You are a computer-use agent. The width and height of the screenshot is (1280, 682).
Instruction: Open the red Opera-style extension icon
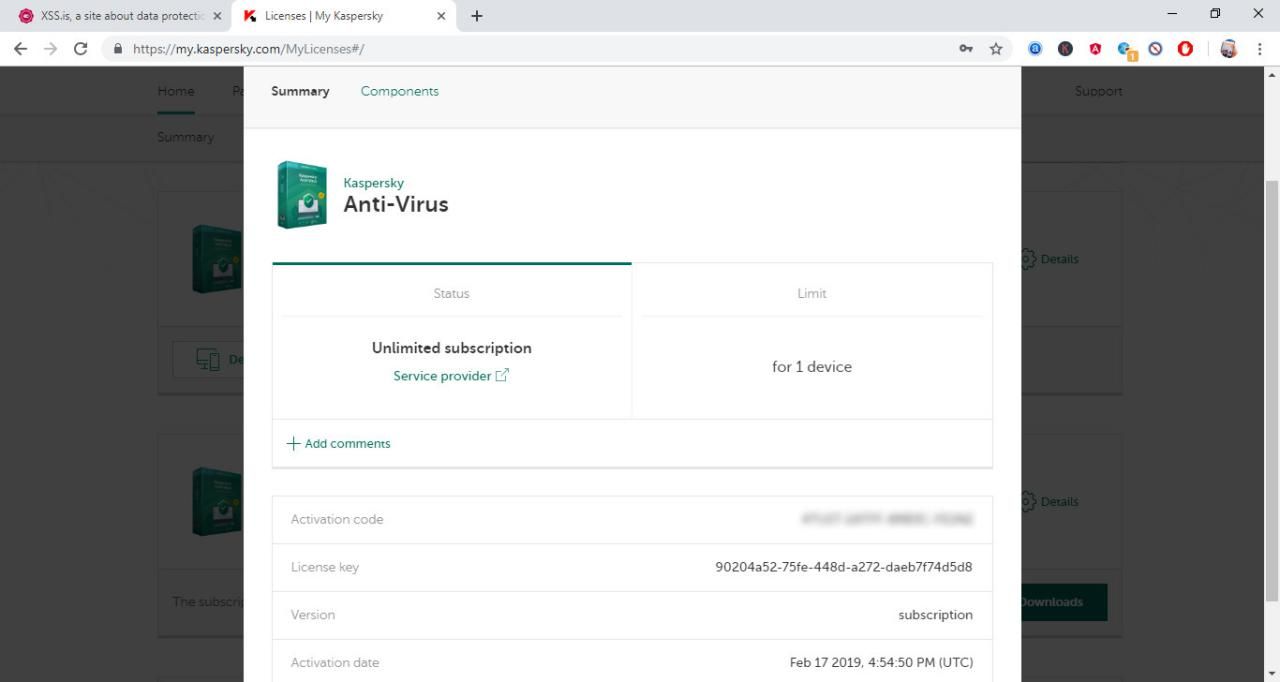coord(1186,48)
